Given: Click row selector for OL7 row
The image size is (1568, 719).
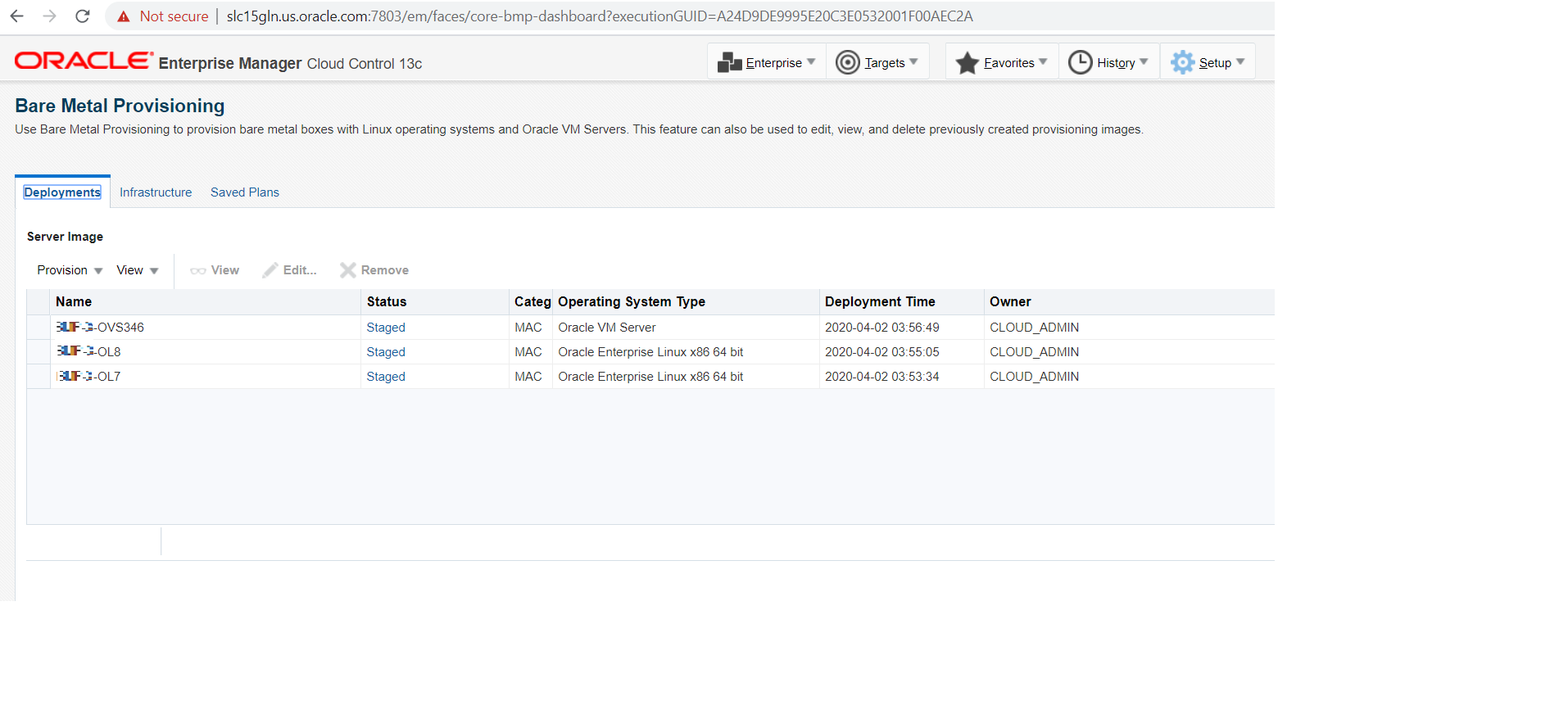Looking at the screenshot, I should [x=39, y=377].
